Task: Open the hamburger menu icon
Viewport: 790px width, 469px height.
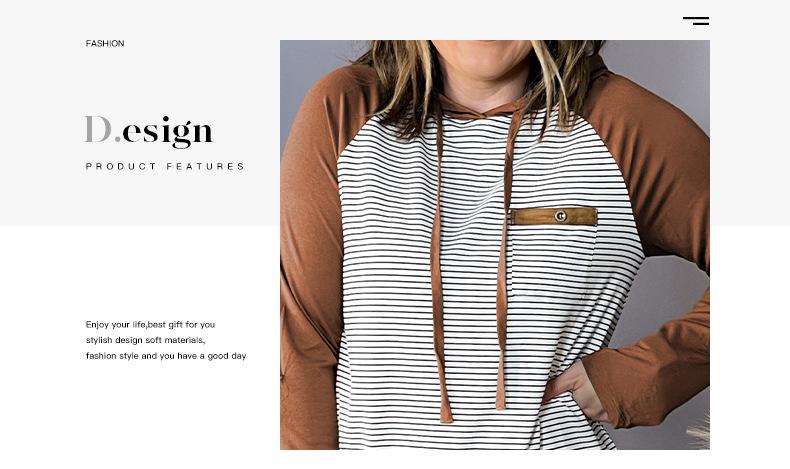Action: point(696,21)
